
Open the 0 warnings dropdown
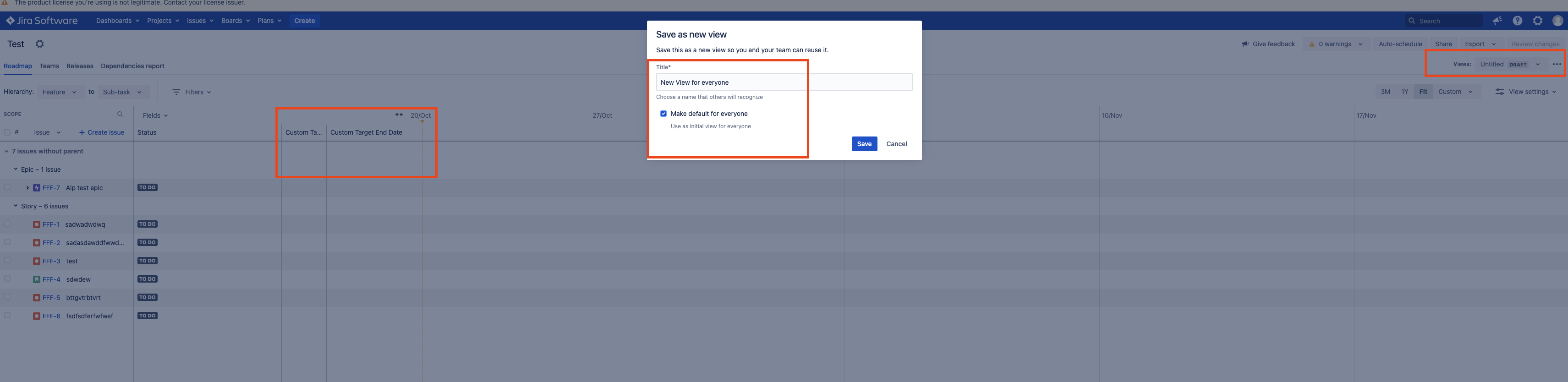click(x=1336, y=44)
